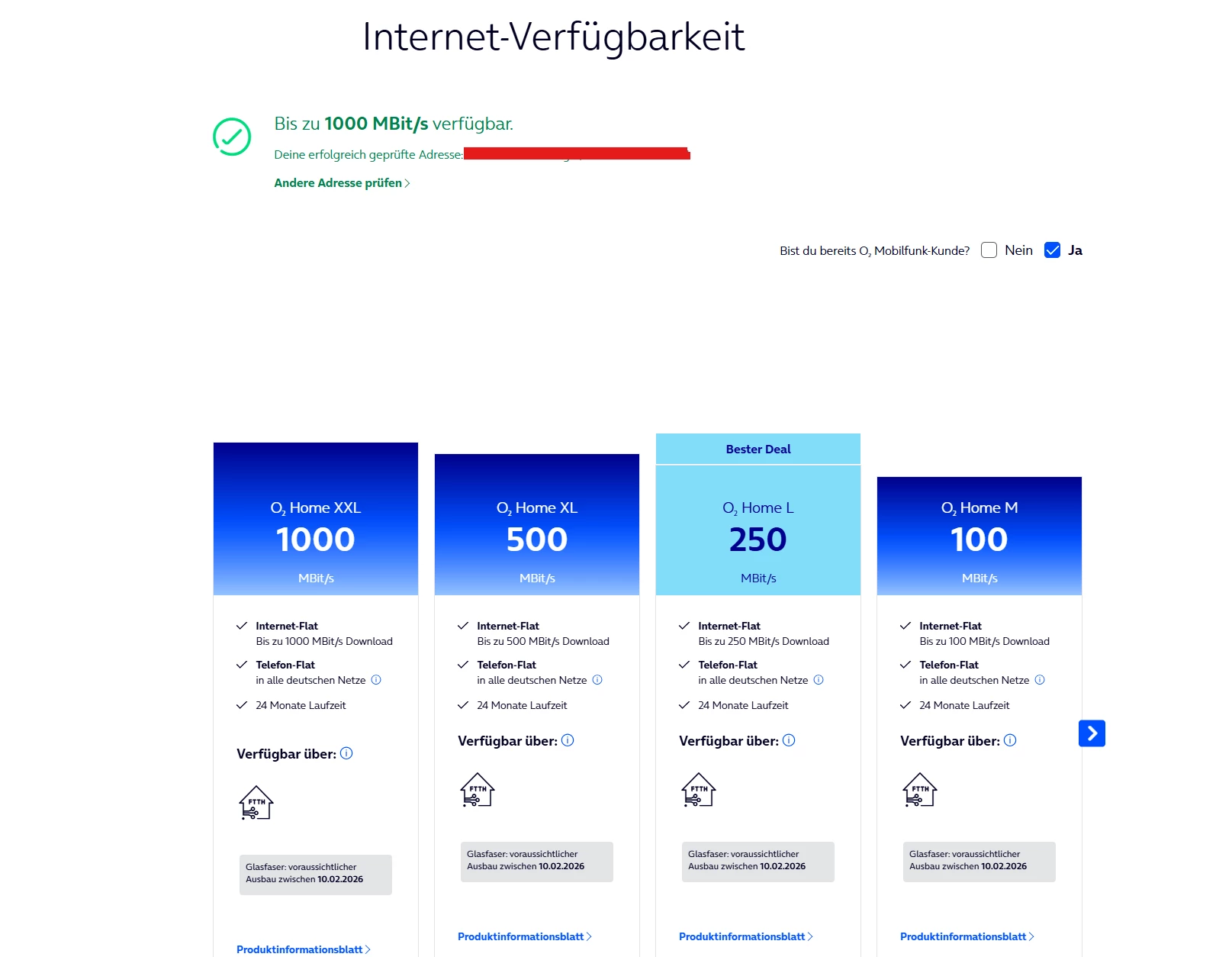Uncheck the Ja Mobilfunk-Kunde checkbox
This screenshot has height=957, width=1232.
click(x=1052, y=250)
